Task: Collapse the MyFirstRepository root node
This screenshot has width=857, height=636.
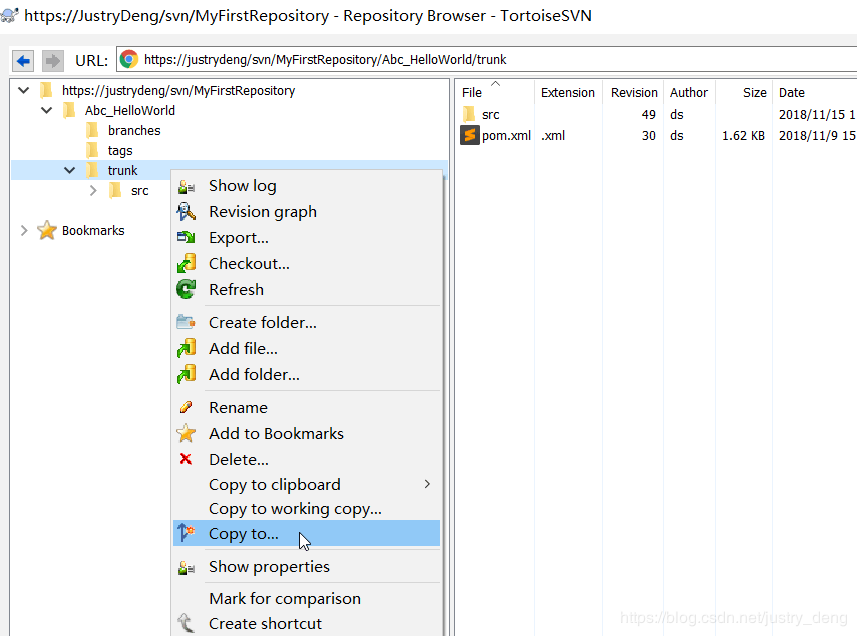Action: [24, 90]
